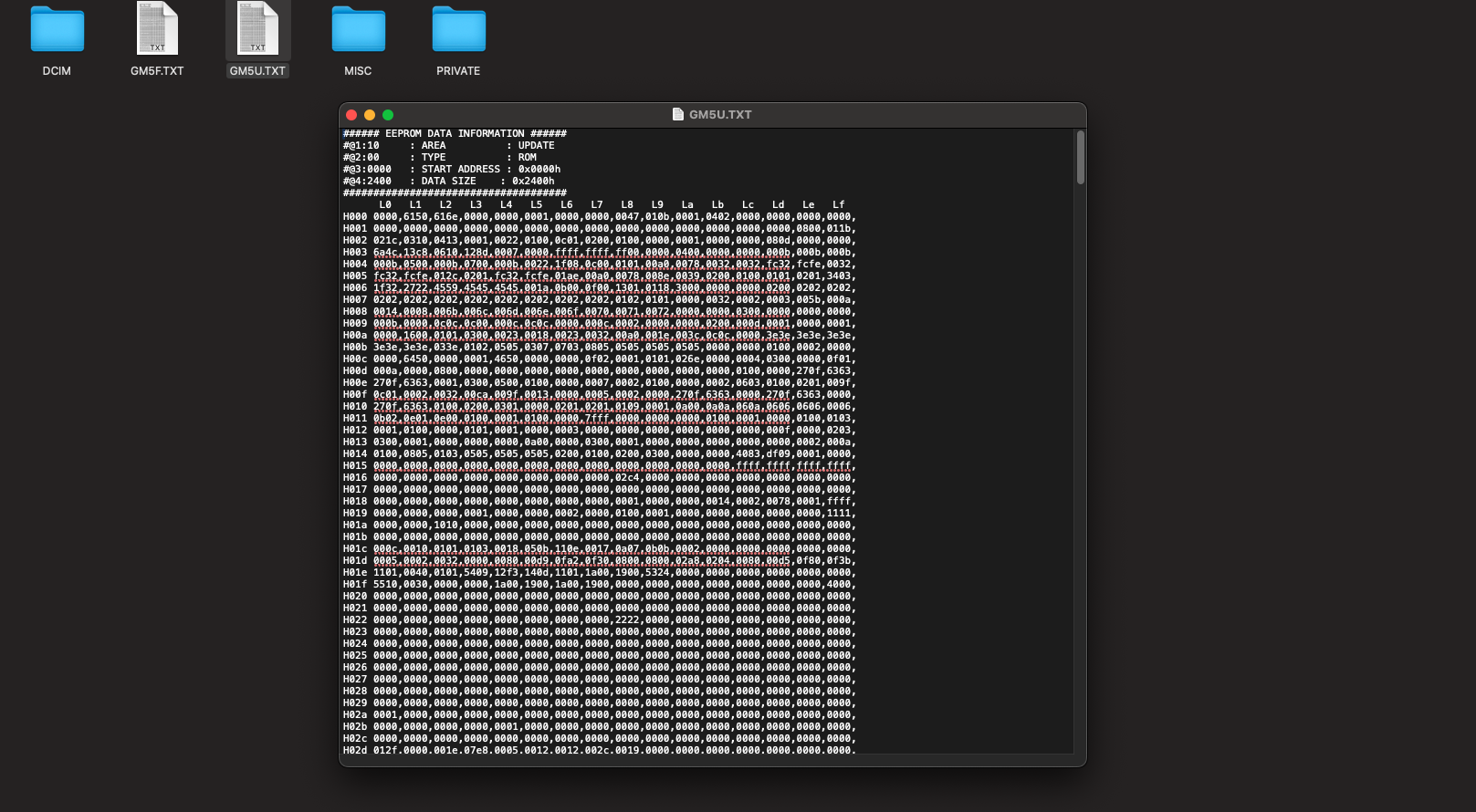Click the H00a row label
The width and height of the screenshot is (1476, 812).
point(355,336)
